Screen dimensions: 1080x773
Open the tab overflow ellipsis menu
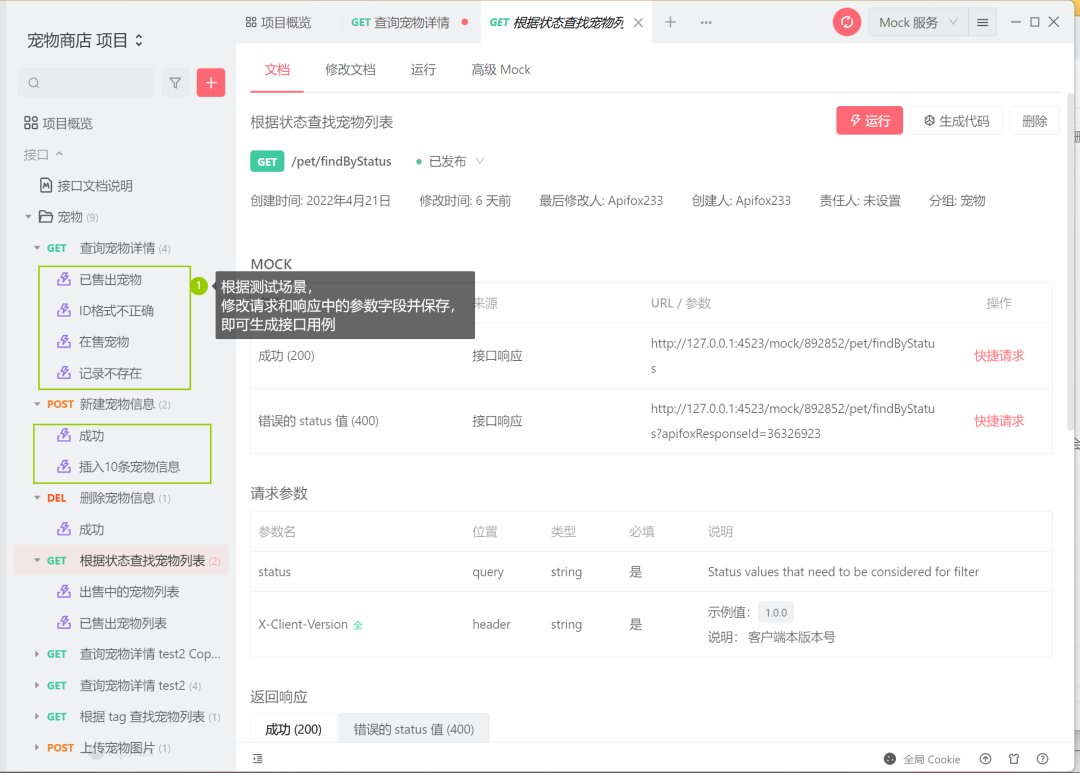coord(706,22)
